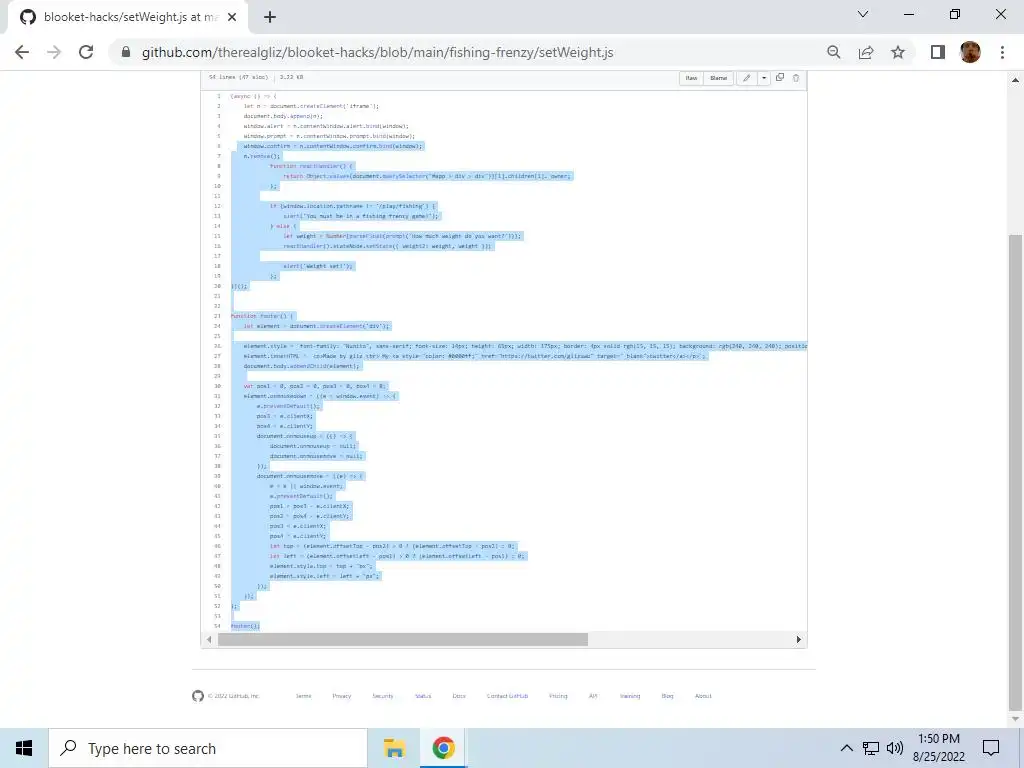Image resolution: width=1024 pixels, height=768 pixels.
Task: Open the Blame view
Action: (718, 78)
